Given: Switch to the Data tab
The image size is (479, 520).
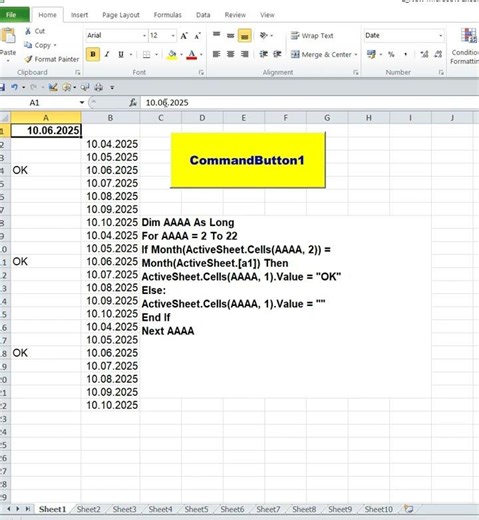Looking at the screenshot, I should pyautogui.click(x=203, y=15).
